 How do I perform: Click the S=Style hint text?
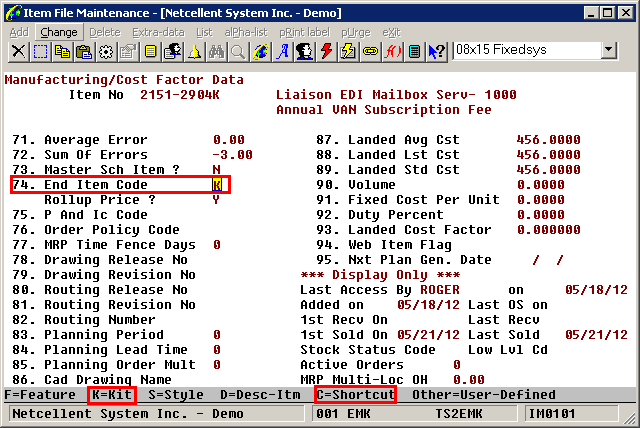click(x=176, y=395)
